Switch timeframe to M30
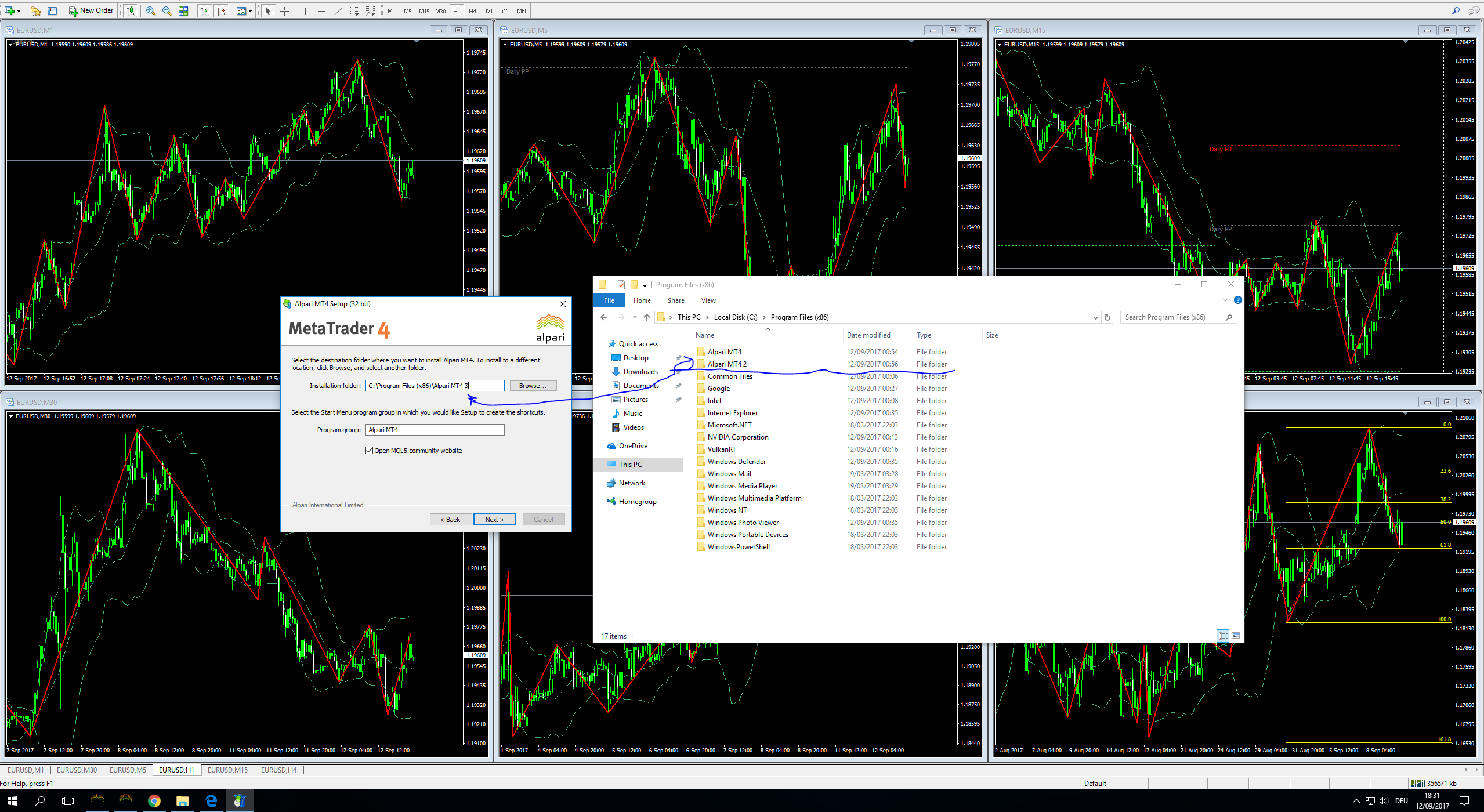The height and width of the screenshot is (812, 1484). (x=440, y=11)
